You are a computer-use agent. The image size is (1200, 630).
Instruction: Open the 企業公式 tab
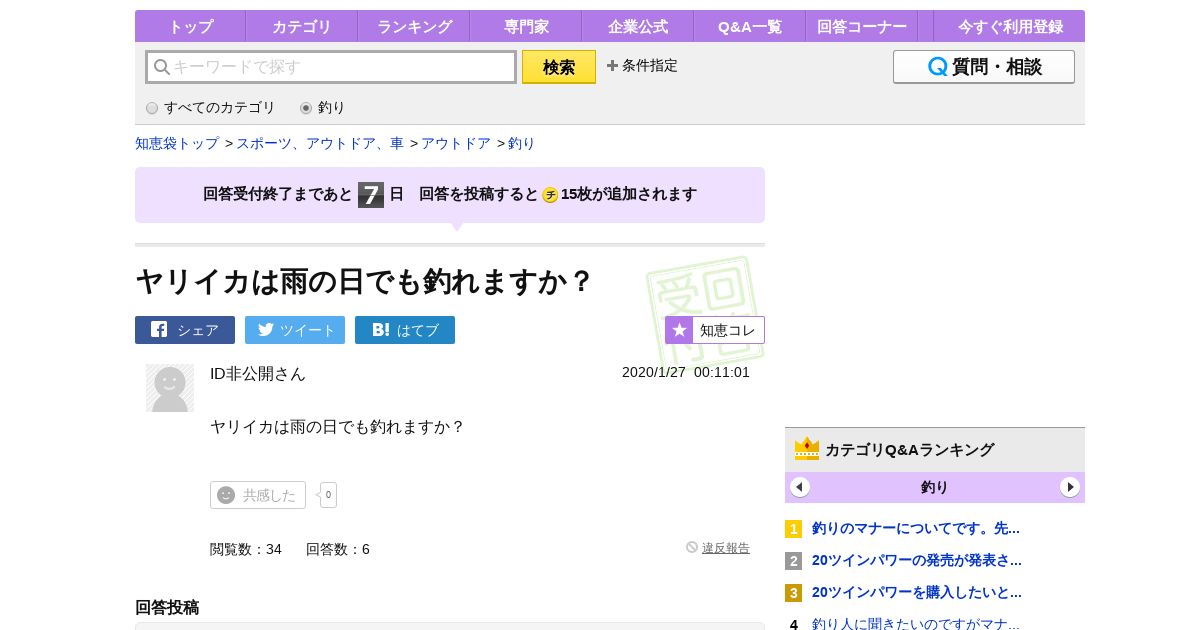tap(638, 26)
